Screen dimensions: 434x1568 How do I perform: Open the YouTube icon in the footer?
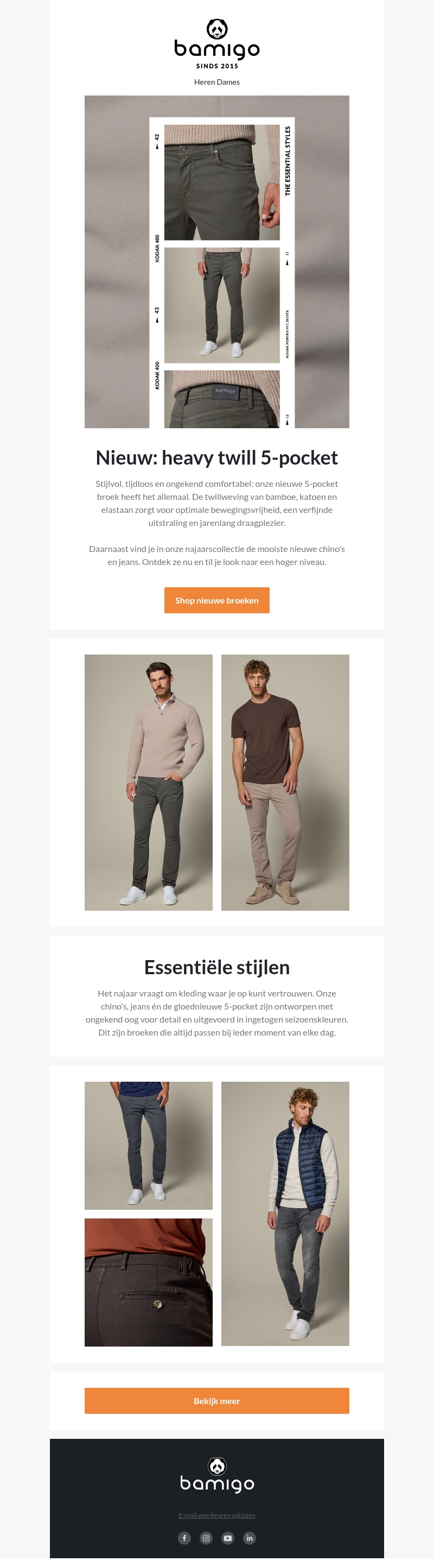point(228,1538)
